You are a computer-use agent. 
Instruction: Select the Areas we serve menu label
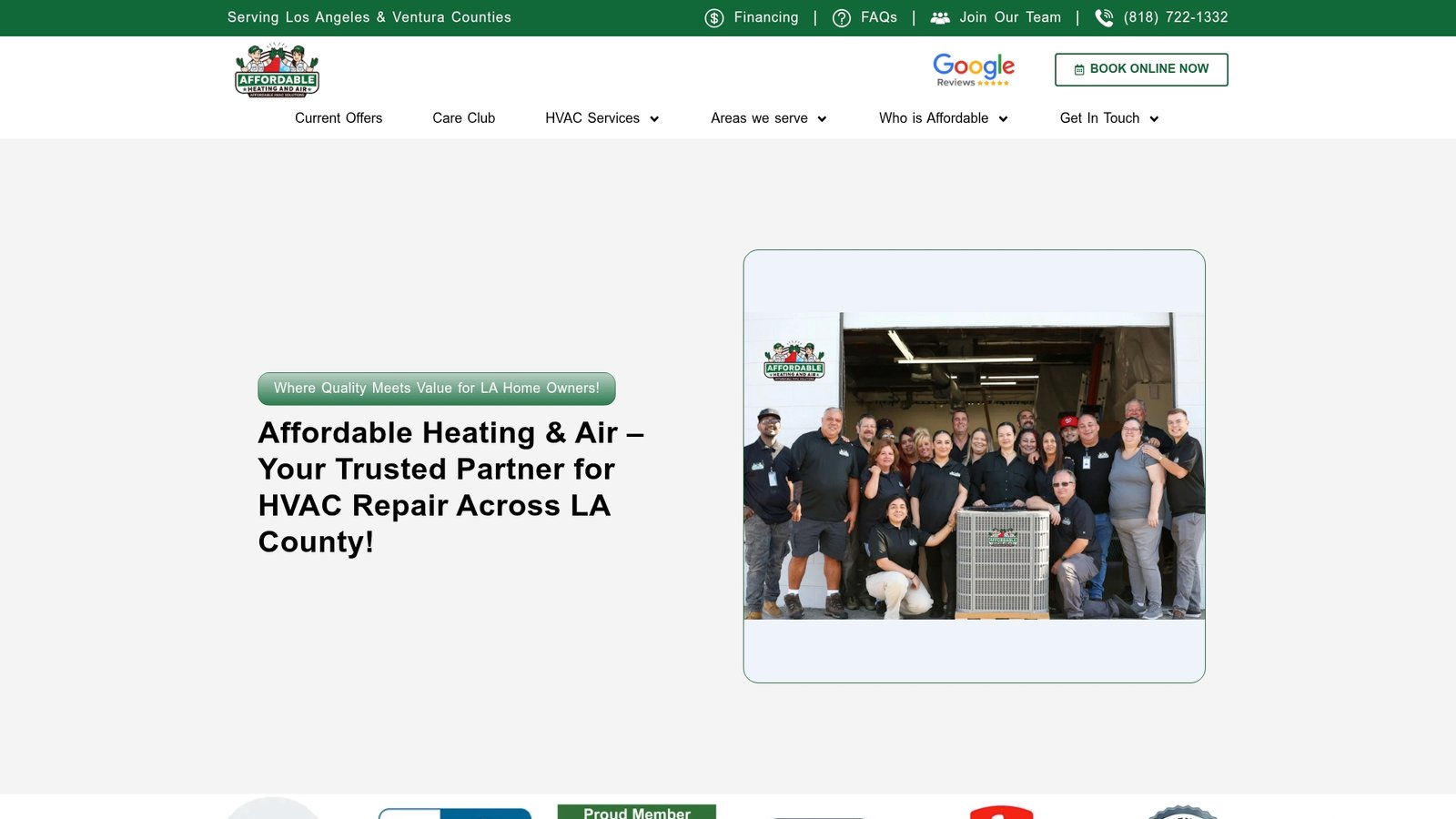coord(759,118)
